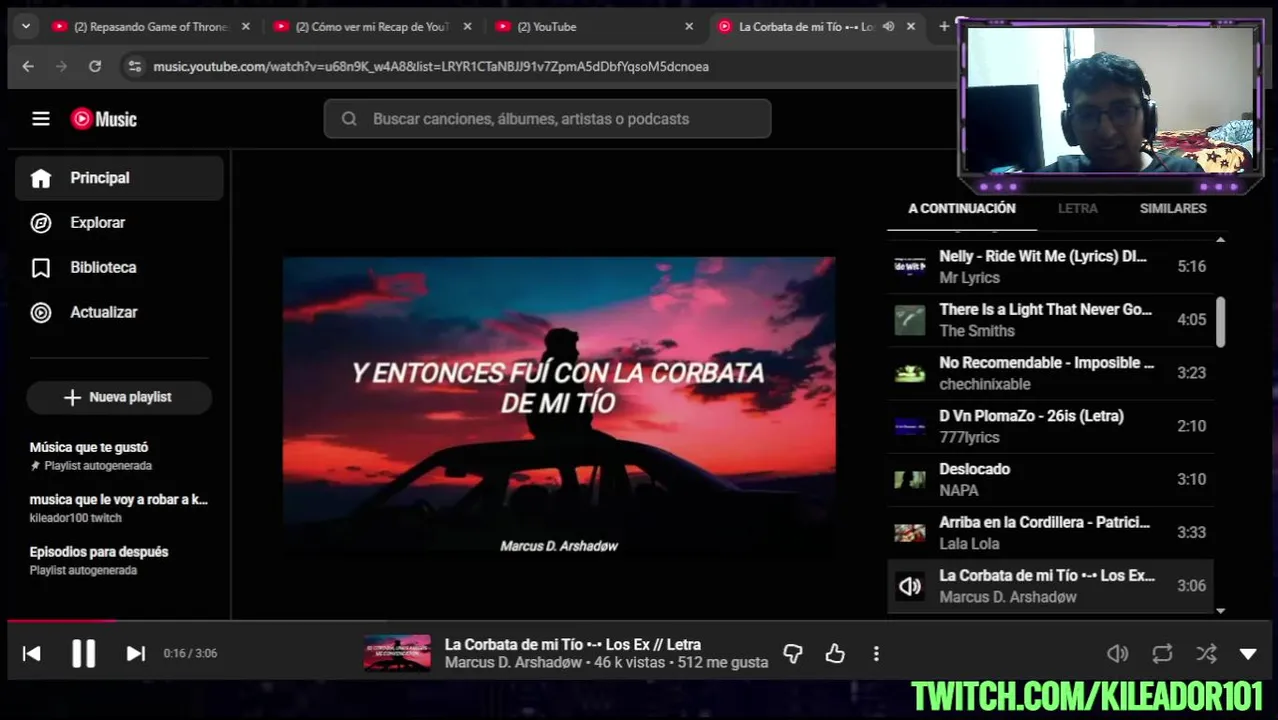The height and width of the screenshot is (720, 1278).
Task: Reload the browser page
Action: click(95, 66)
